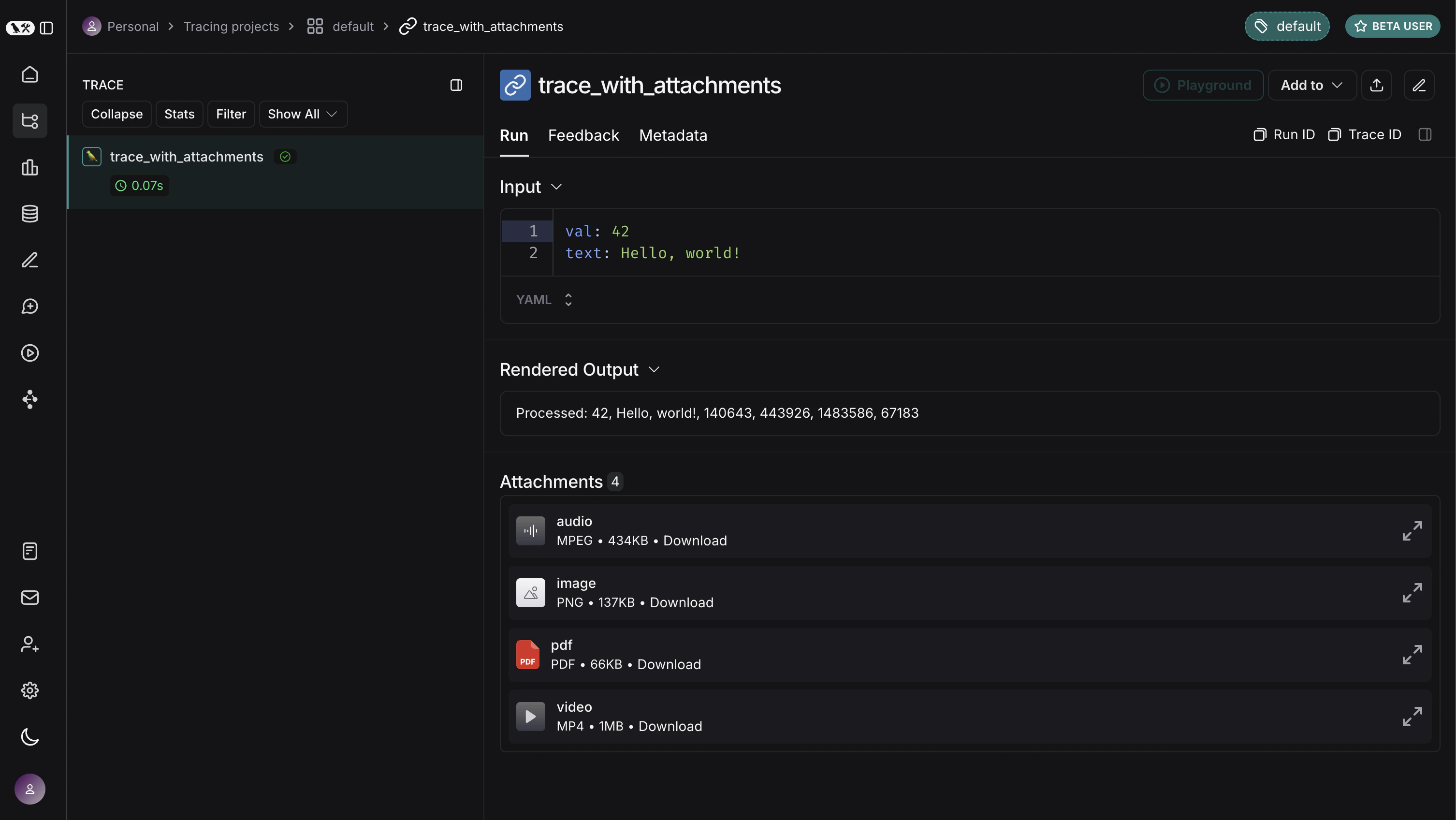Collapse the Rendered Output section
The width and height of the screenshot is (1456, 820).
655,369
